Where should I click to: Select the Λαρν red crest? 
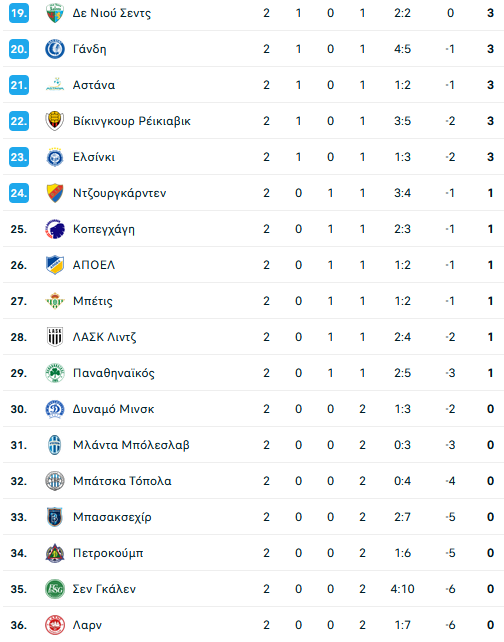(54, 626)
